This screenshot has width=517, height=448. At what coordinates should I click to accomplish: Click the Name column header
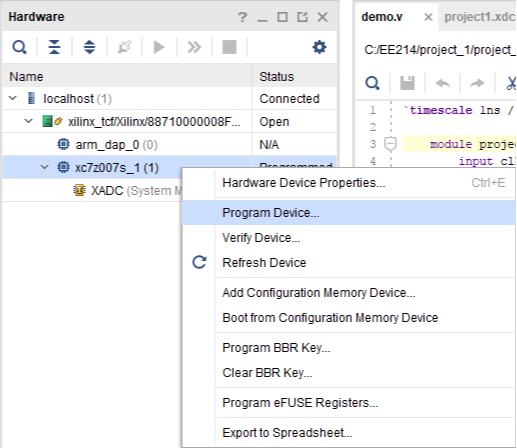point(127,76)
